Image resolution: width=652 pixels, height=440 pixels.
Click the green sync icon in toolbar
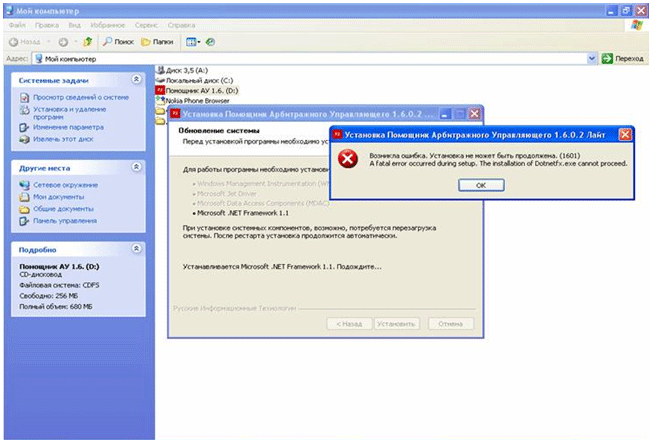tap(210, 42)
